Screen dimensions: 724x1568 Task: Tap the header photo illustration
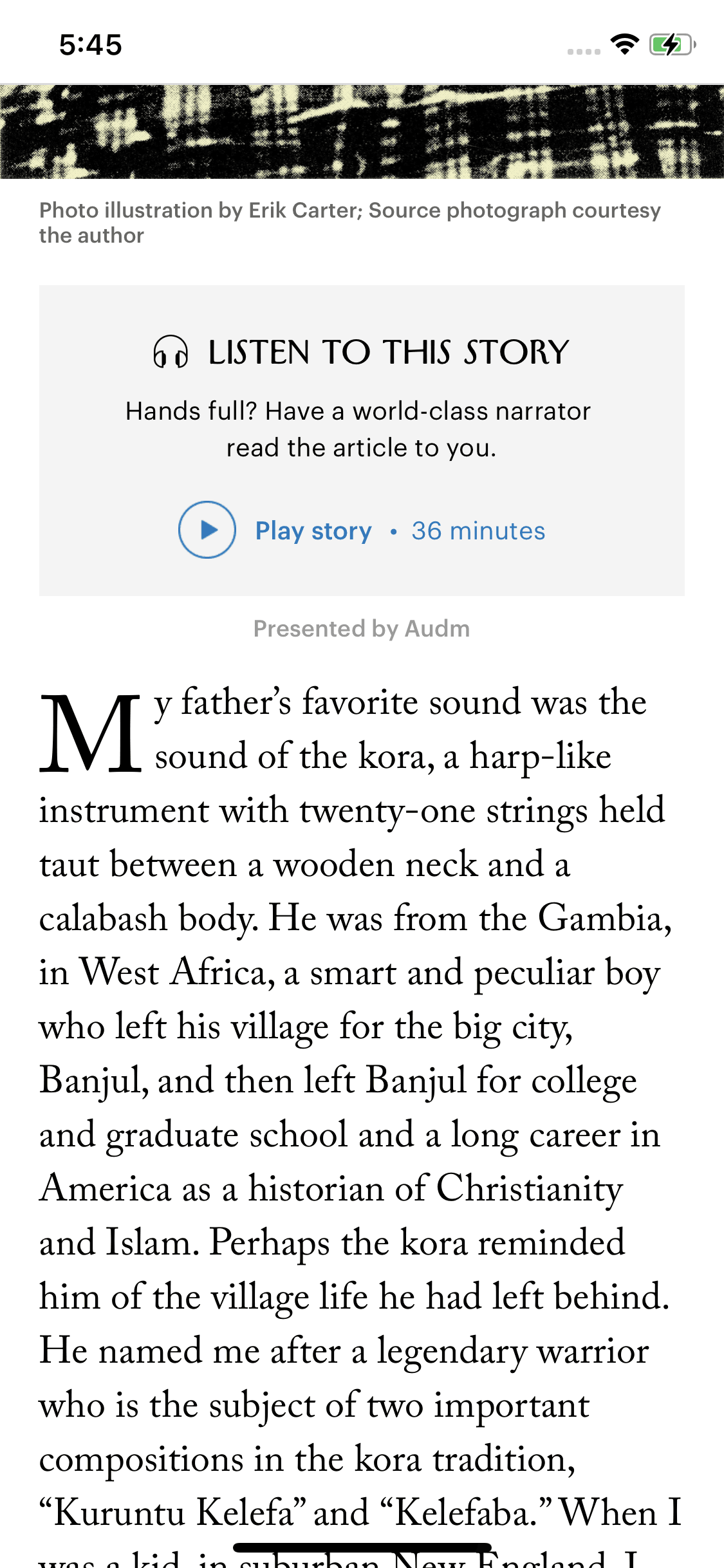tap(362, 131)
